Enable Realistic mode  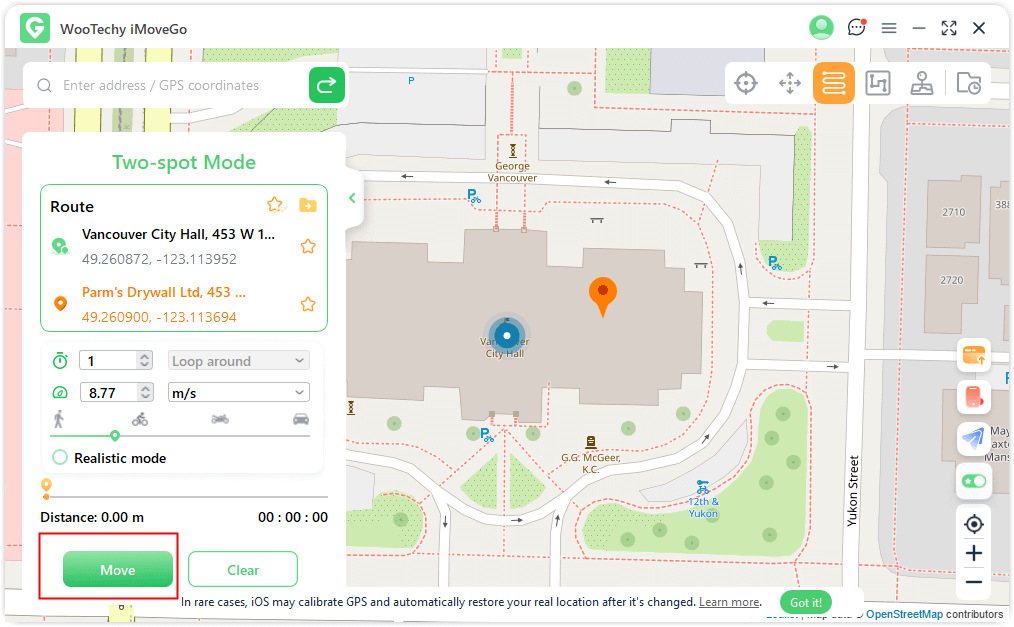click(60, 458)
